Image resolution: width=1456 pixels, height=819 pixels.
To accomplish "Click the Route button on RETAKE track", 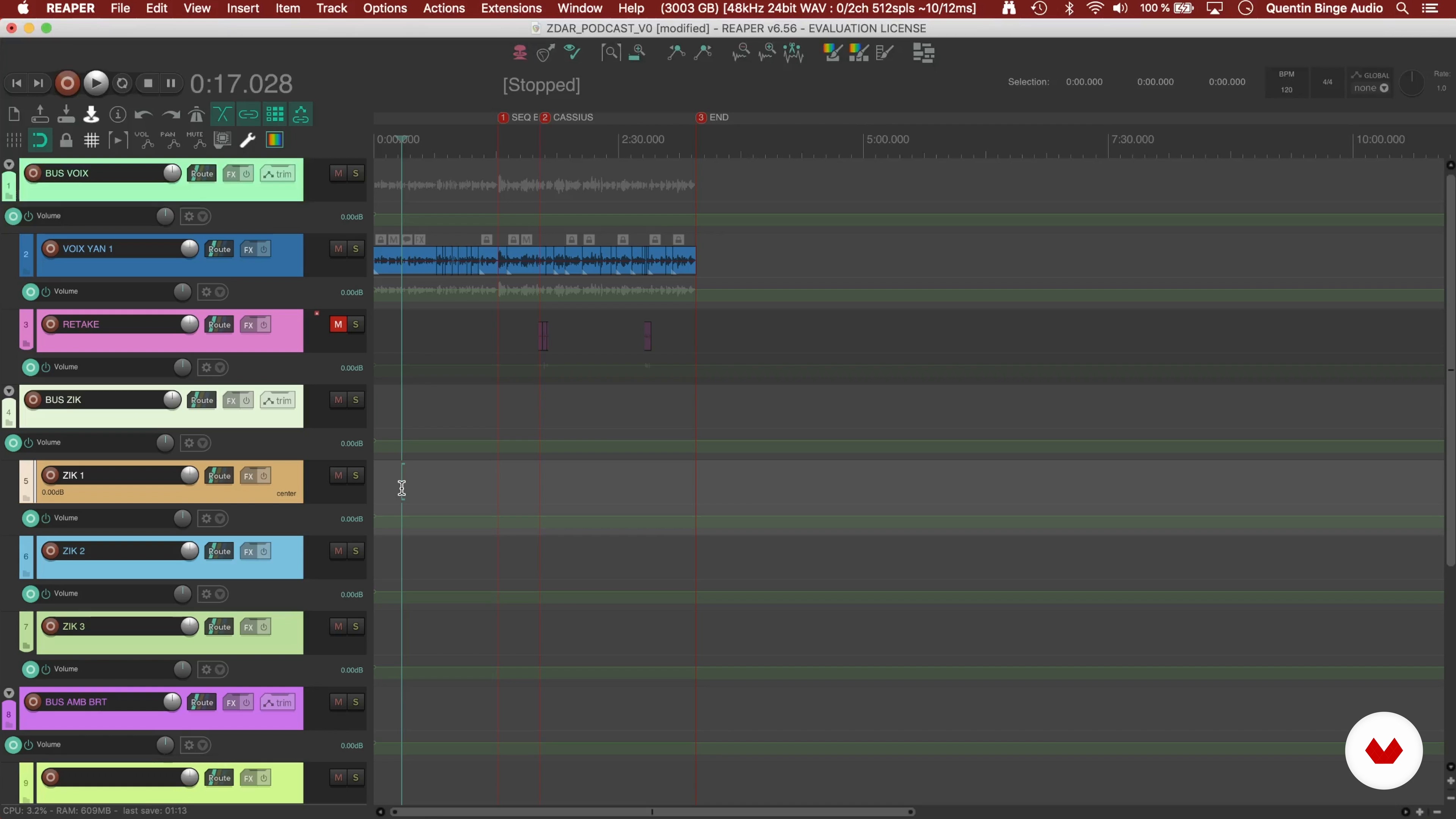I will click(x=219, y=325).
